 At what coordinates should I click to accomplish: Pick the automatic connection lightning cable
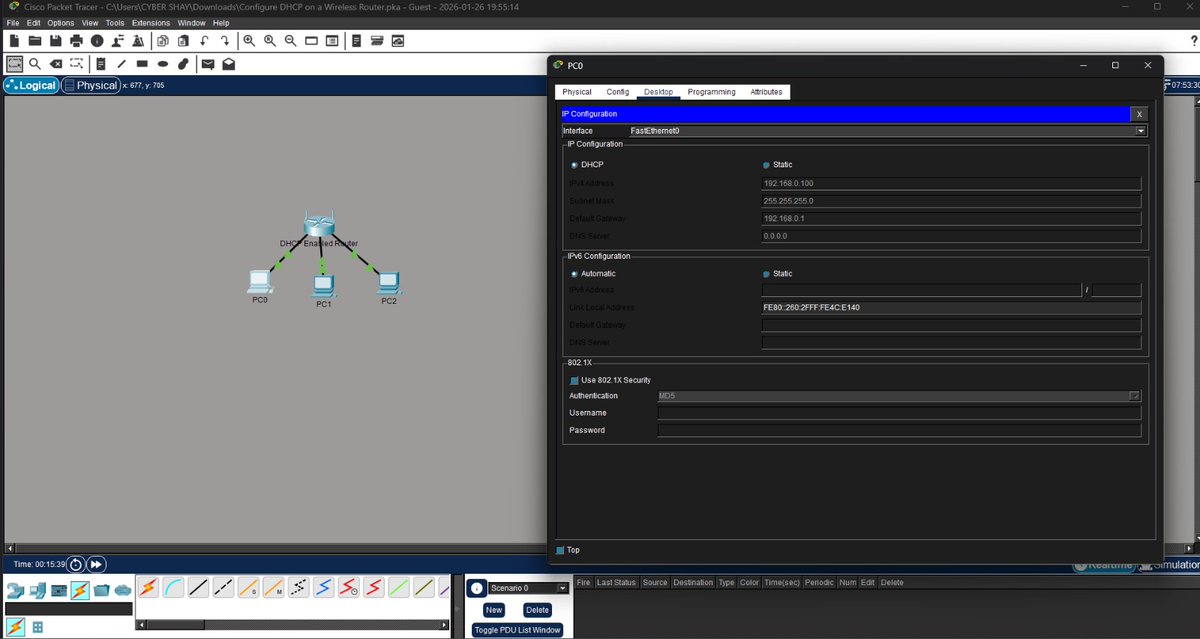click(x=147, y=587)
